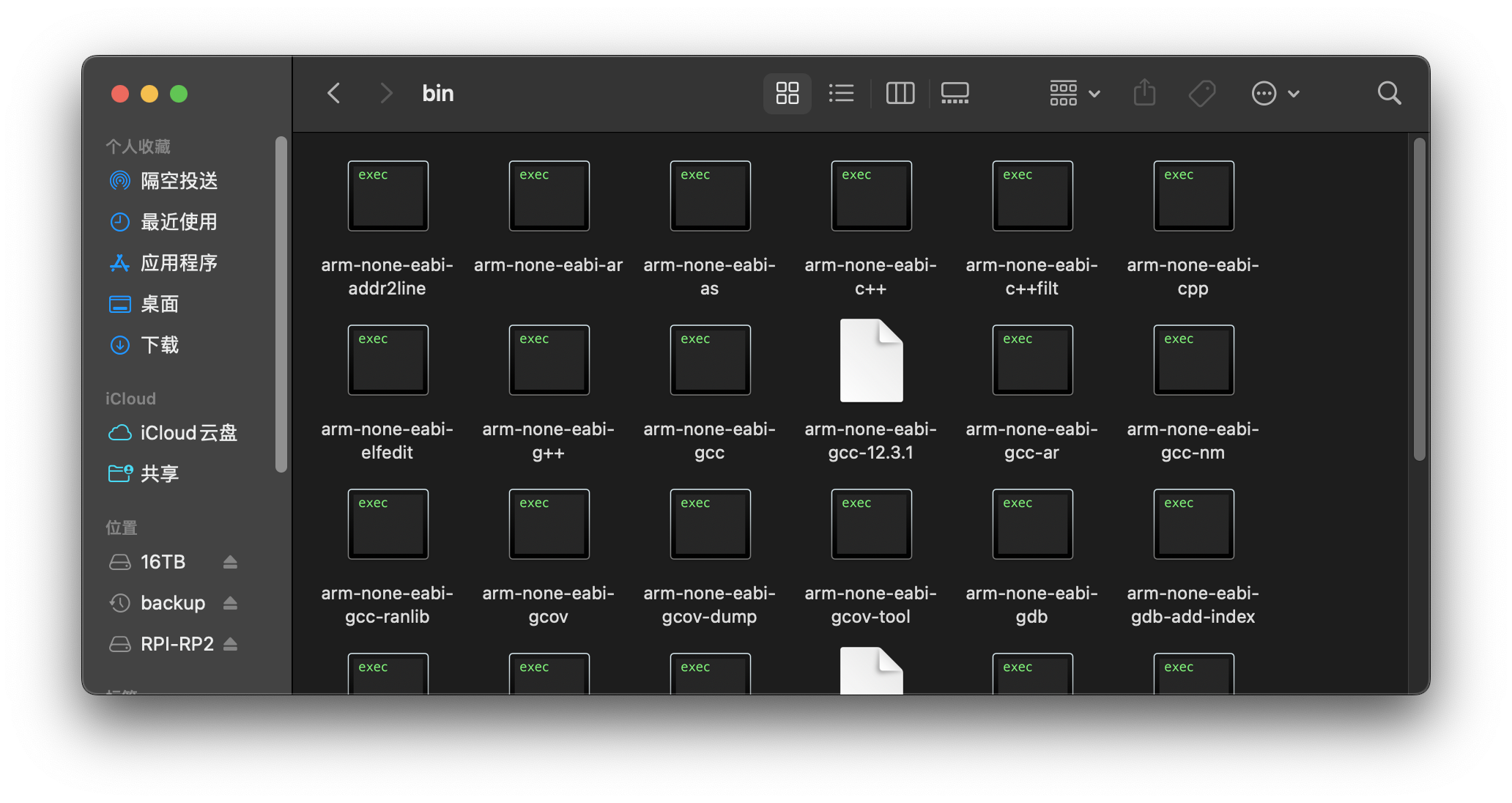1512x803 pixels.
Task: Select arm-none-eabi-gdb exec icon
Action: 1032,524
